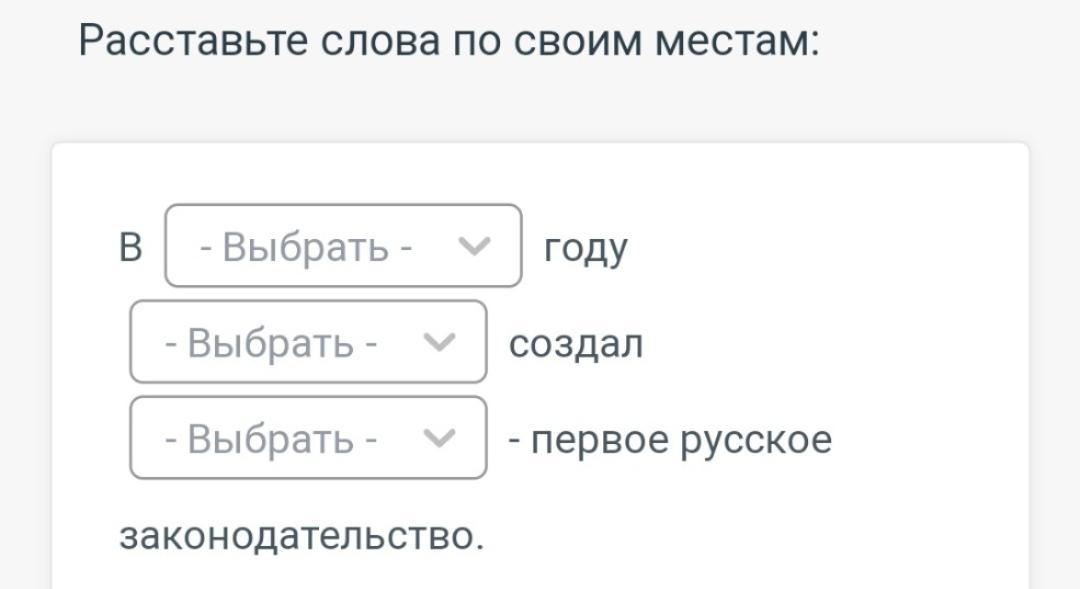Click the letter "В" before the first dropdown
The height and width of the screenshot is (589, 1080).
(x=131, y=247)
